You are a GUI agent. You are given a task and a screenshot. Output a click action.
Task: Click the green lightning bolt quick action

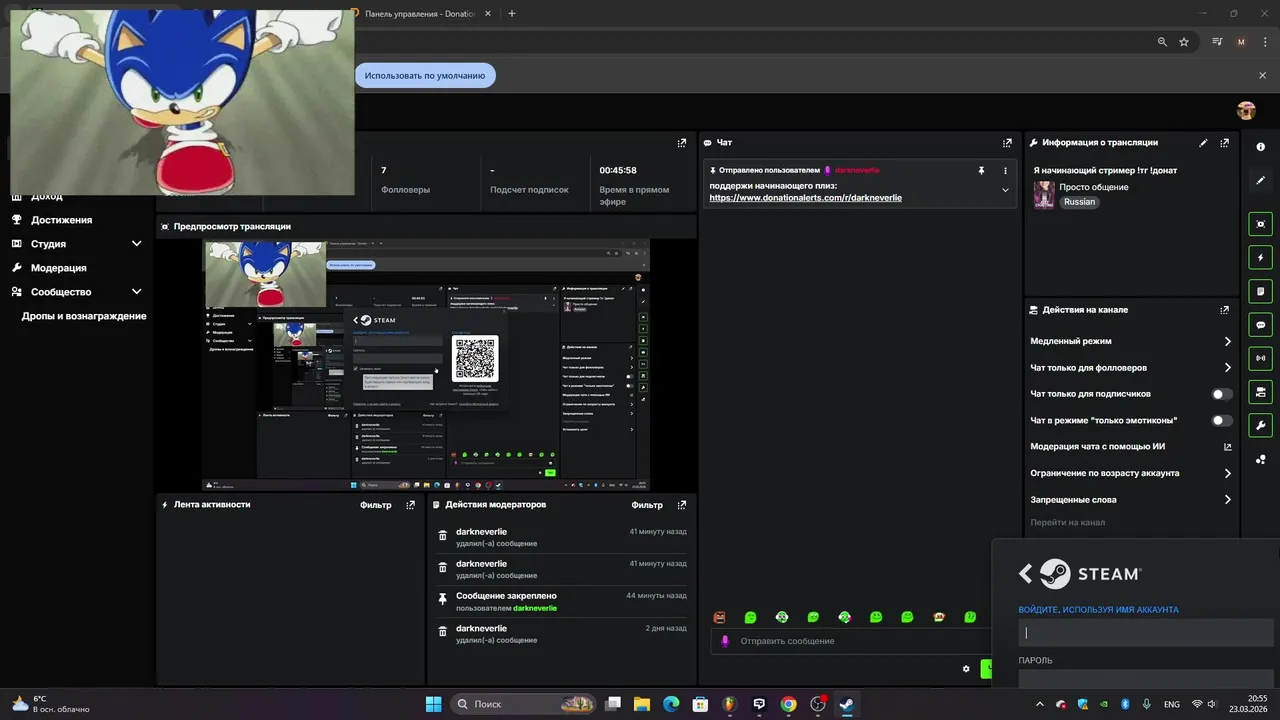click(1260, 257)
